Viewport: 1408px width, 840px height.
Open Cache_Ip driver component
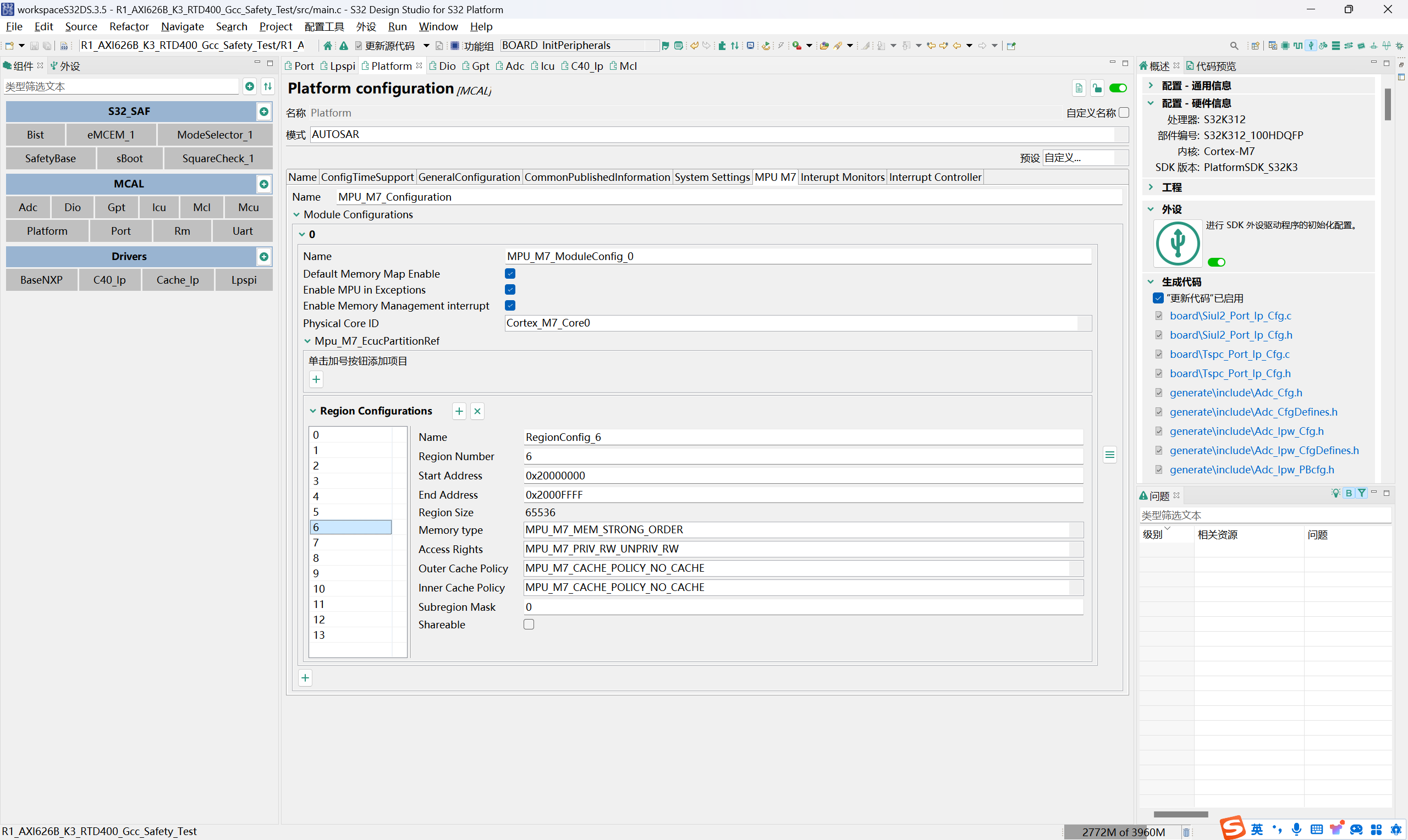(x=177, y=280)
